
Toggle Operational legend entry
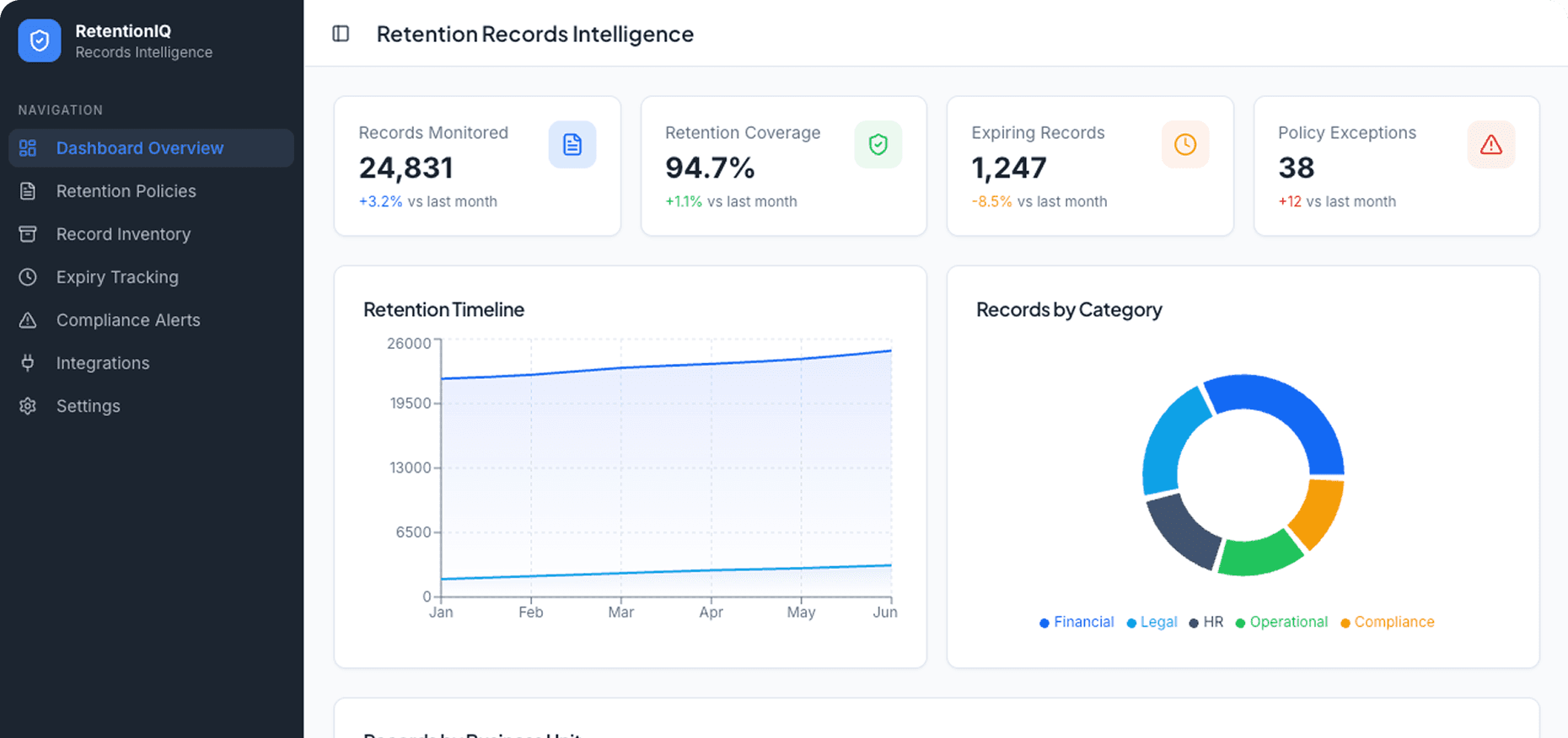[x=1281, y=622]
